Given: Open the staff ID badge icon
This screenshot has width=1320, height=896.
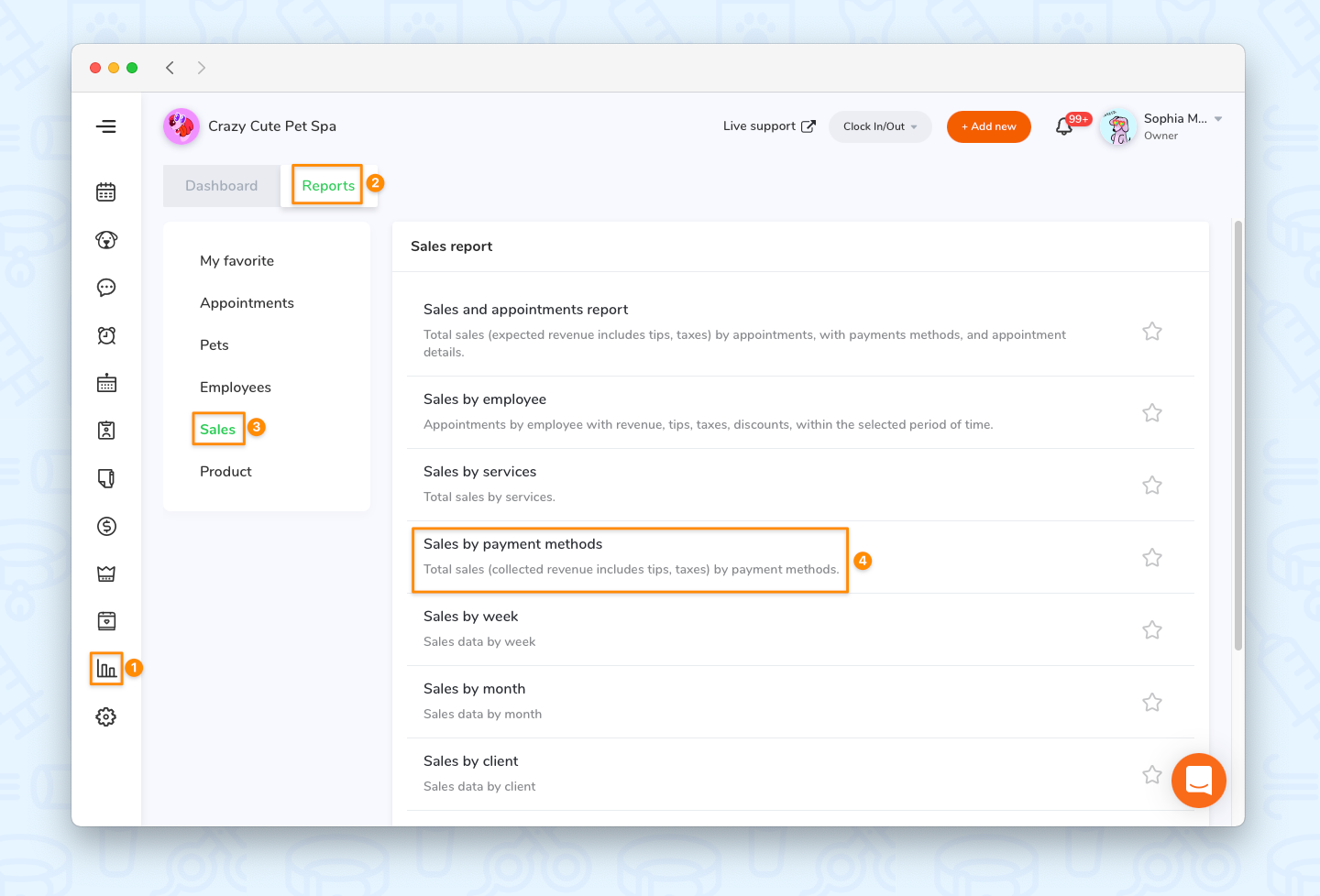Looking at the screenshot, I should [106, 431].
